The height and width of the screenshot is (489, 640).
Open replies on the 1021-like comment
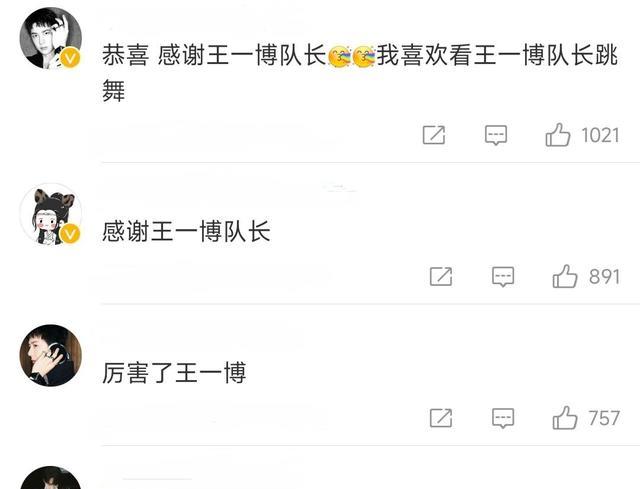[x=496, y=135]
